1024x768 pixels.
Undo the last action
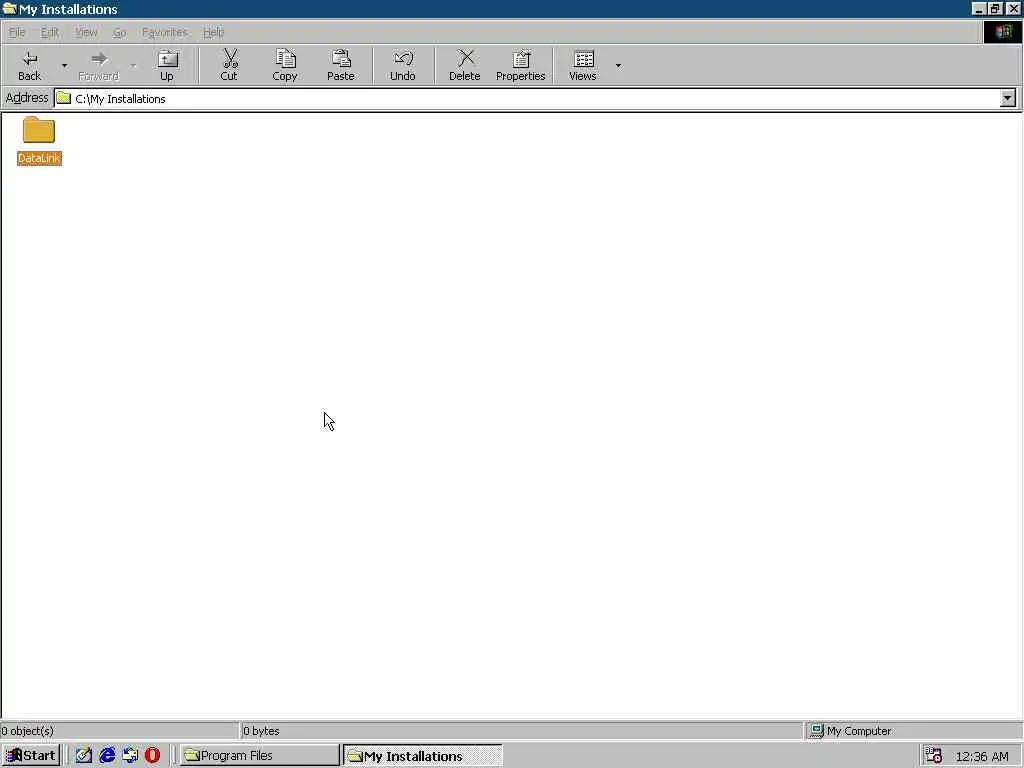[403, 65]
